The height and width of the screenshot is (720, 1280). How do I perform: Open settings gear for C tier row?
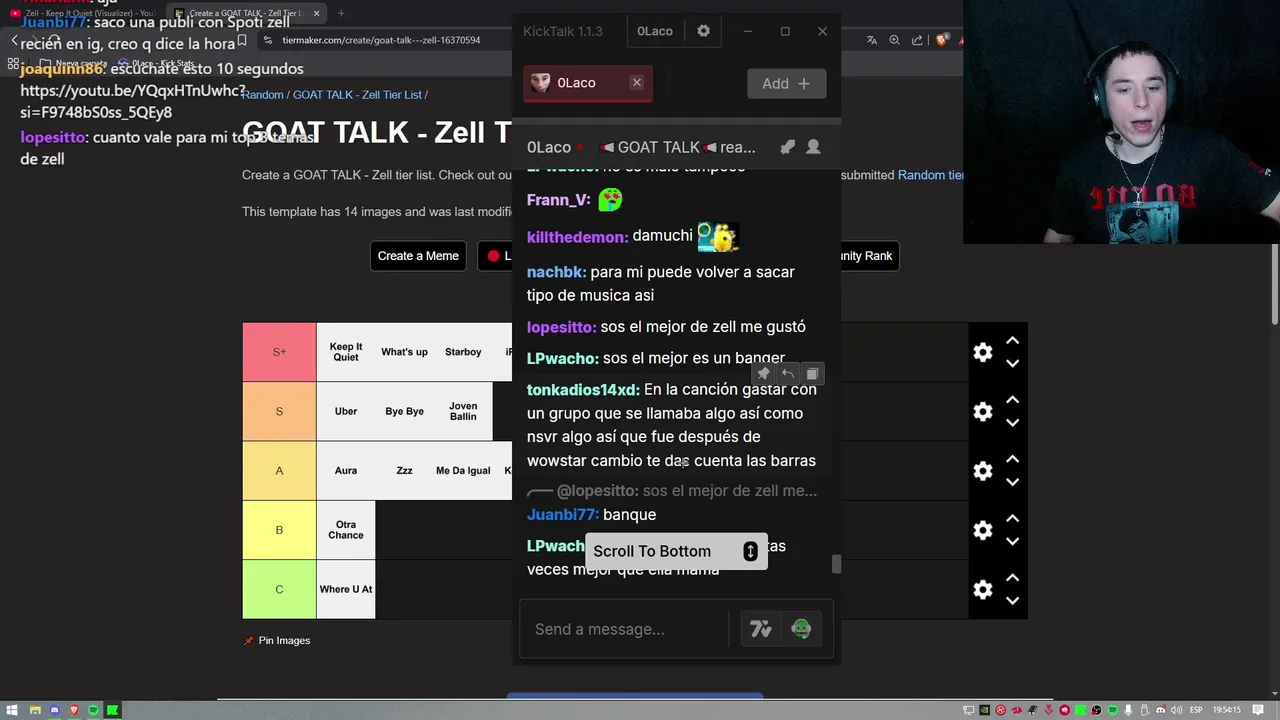(x=983, y=589)
